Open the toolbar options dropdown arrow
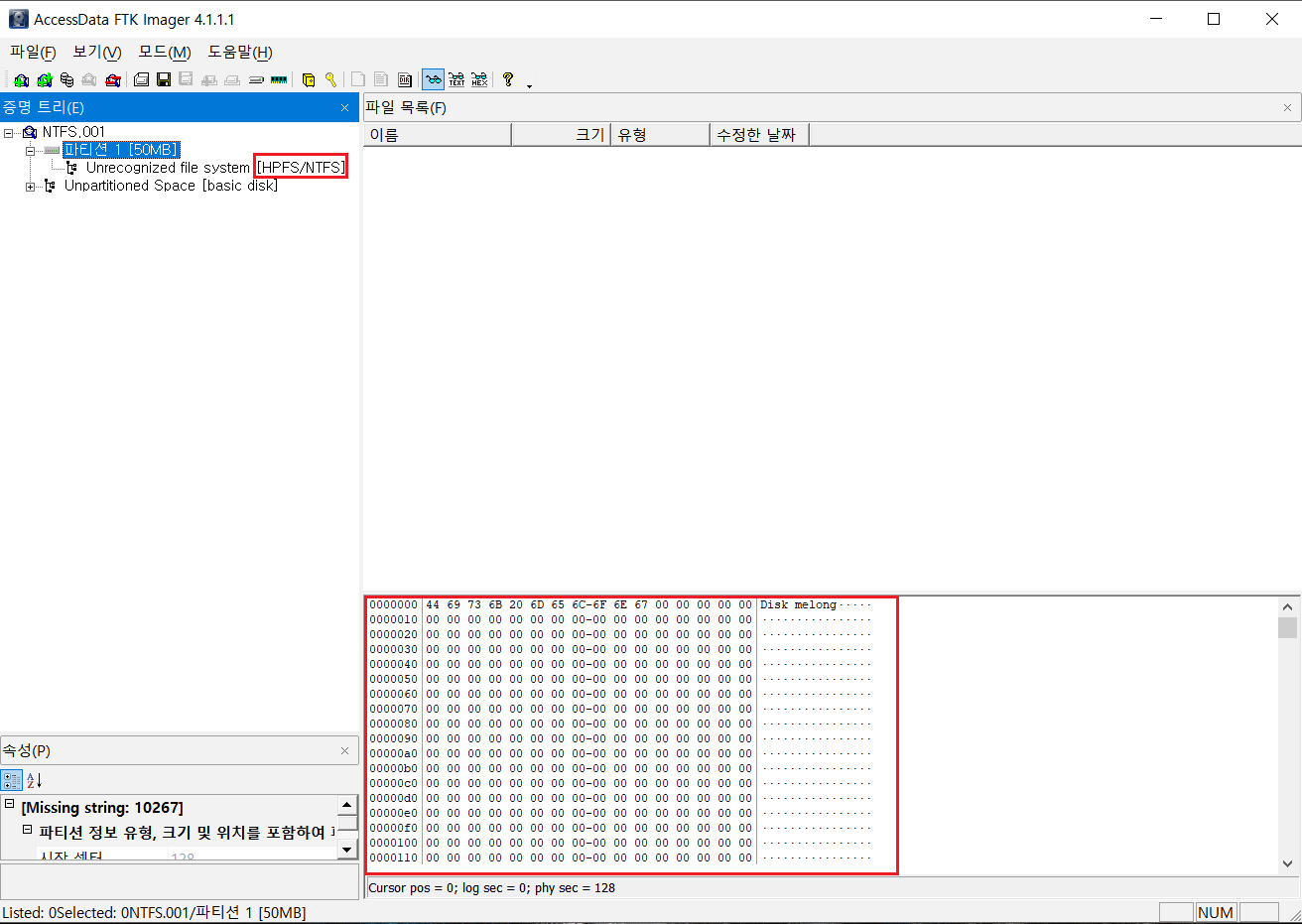Screen dimensions: 1302x924 coord(529,85)
